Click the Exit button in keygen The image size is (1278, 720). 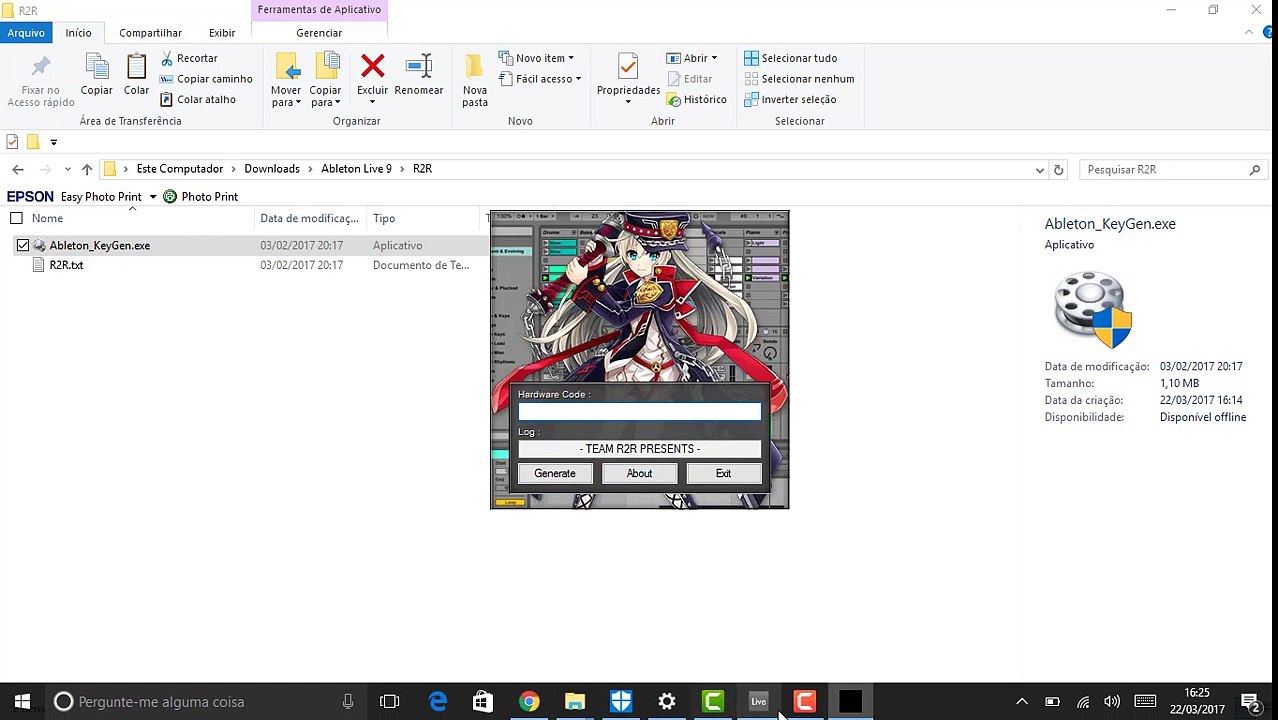pyautogui.click(x=723, y=474)
